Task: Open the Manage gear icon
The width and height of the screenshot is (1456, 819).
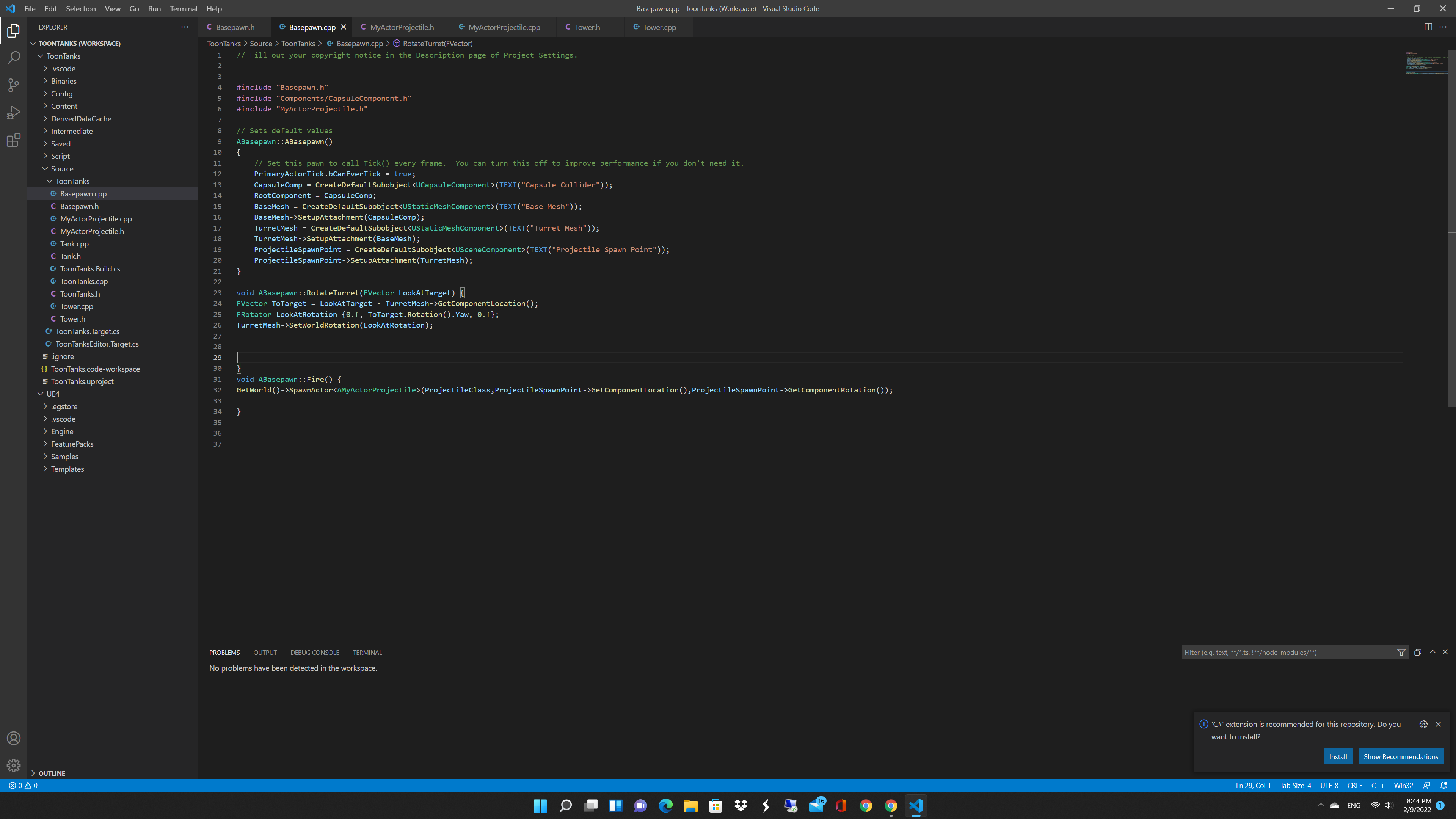Action: [14, 765]
